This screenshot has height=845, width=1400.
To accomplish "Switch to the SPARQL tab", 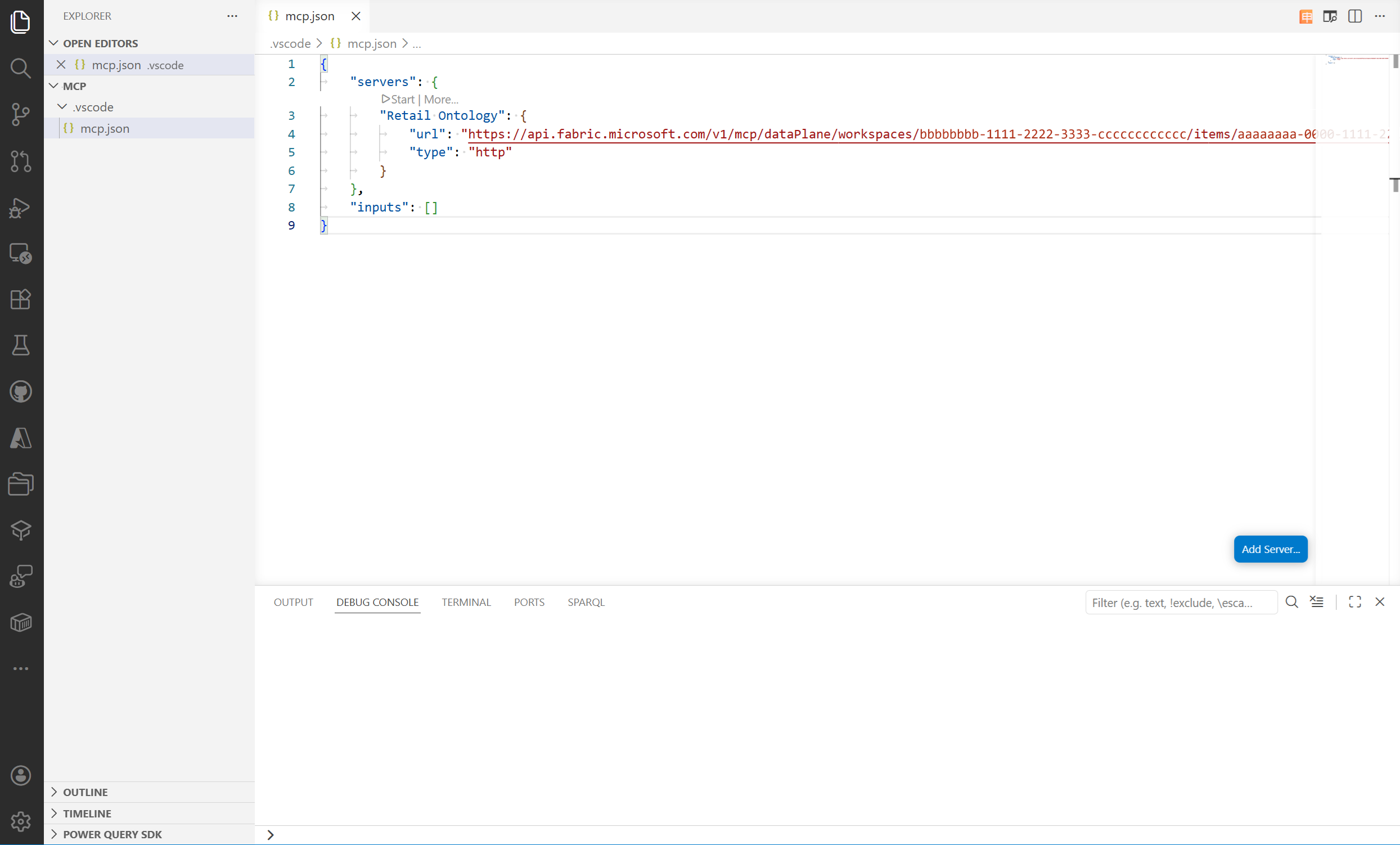I will [x=586, y=602].
